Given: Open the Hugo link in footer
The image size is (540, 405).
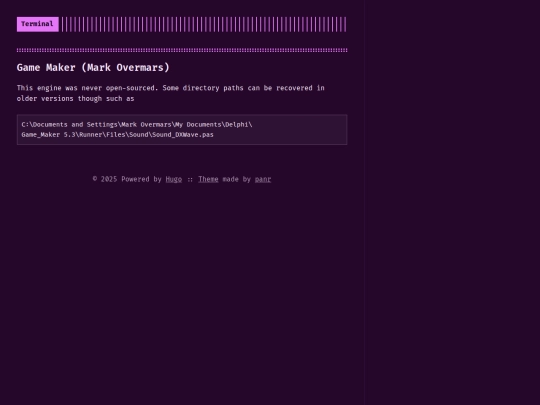Looking at the screenshot, I should pyautogui.click(x=174, y=179).
